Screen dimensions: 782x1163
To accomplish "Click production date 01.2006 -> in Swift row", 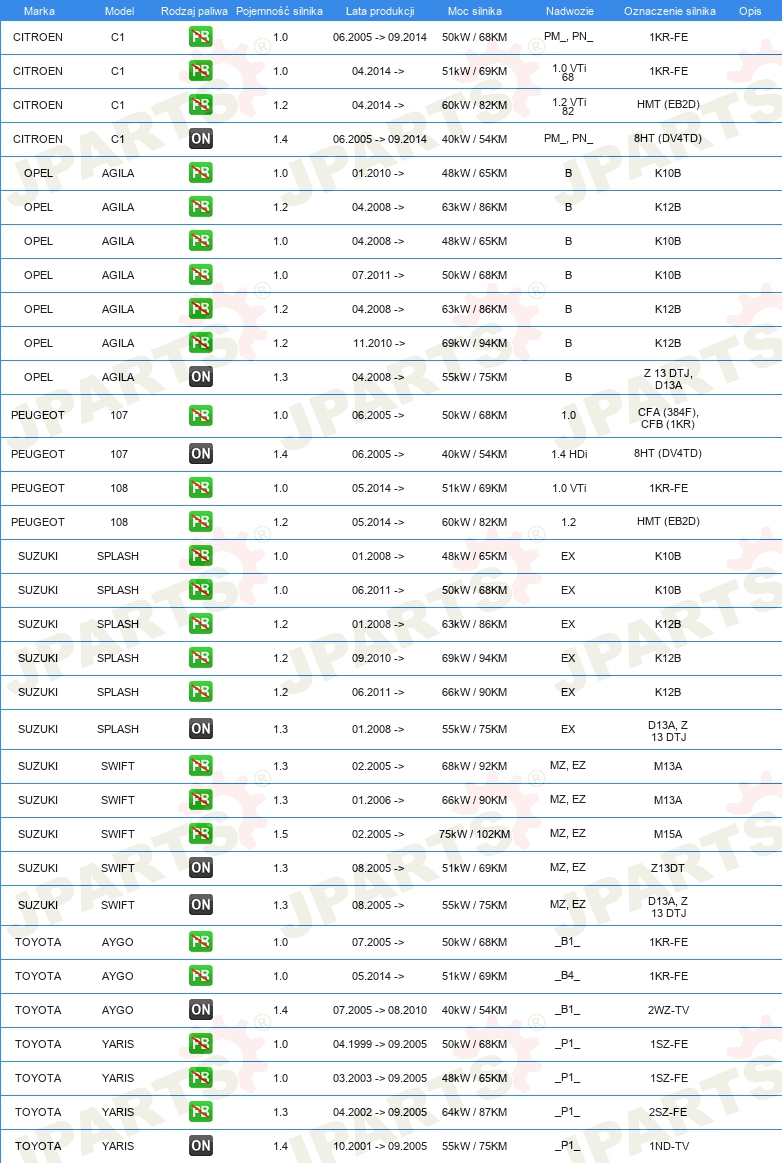I will [x=378, y=800].
